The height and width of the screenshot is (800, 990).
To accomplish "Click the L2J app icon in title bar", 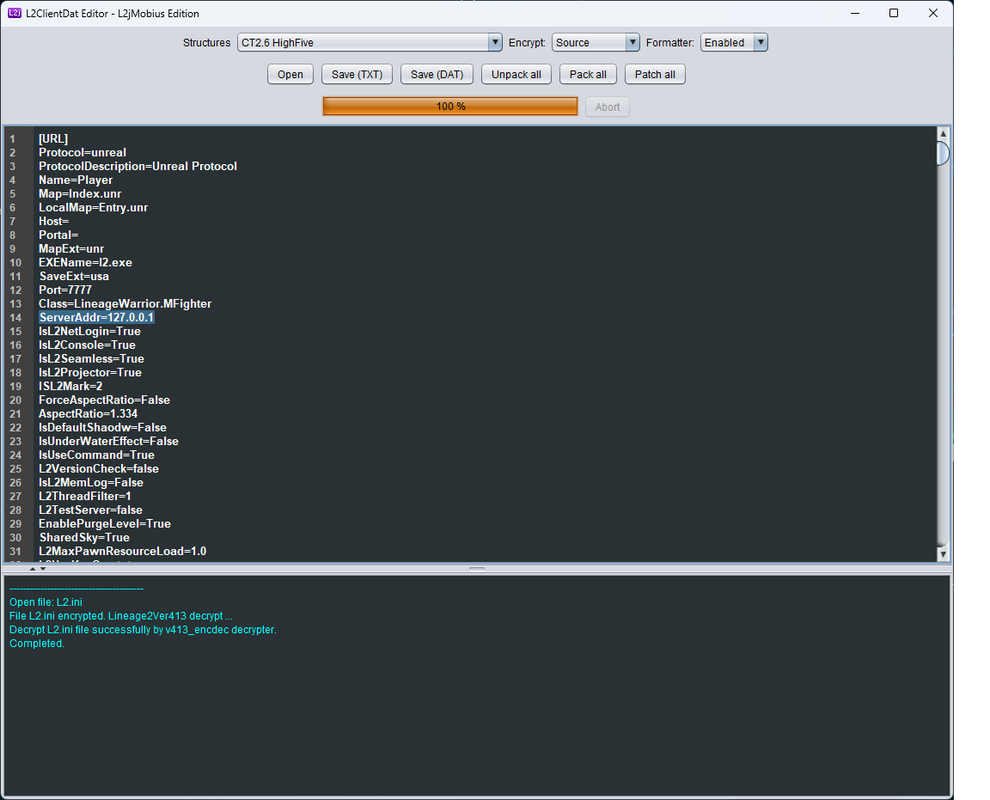I will (x=15, y=13).
